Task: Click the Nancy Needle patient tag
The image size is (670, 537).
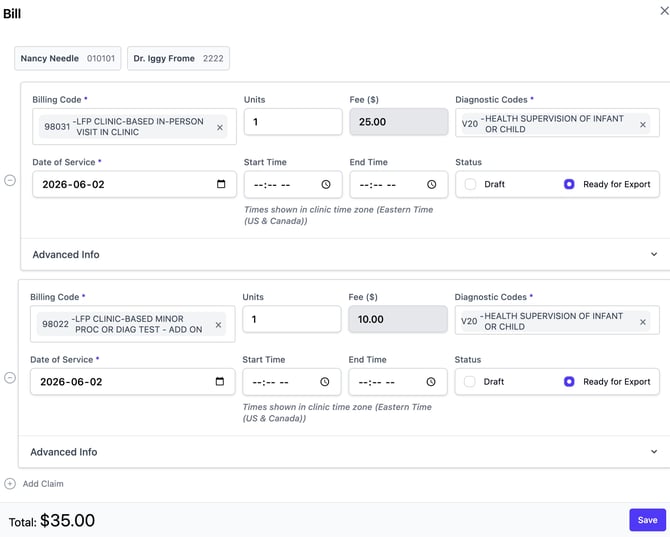Action: click(x=68, y=58)
